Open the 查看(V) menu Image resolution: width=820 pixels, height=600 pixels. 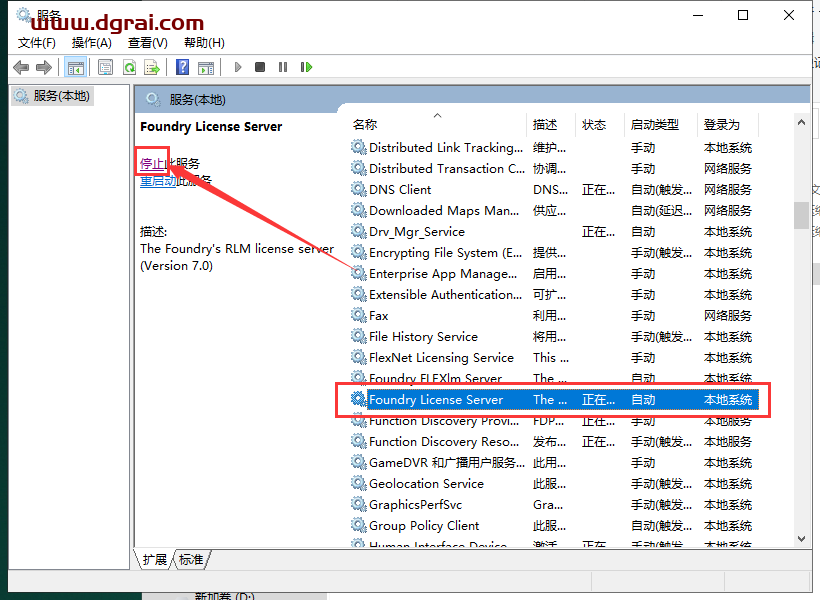(147, 43)
